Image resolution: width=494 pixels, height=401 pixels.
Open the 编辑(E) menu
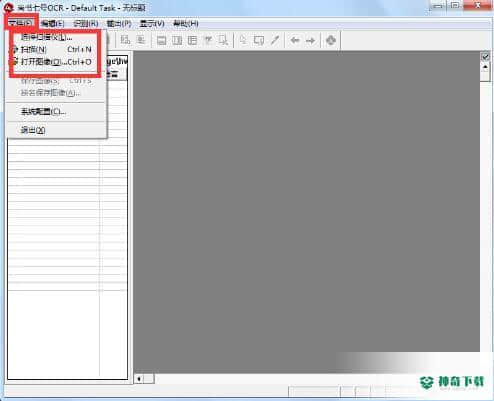click(52, 23)
